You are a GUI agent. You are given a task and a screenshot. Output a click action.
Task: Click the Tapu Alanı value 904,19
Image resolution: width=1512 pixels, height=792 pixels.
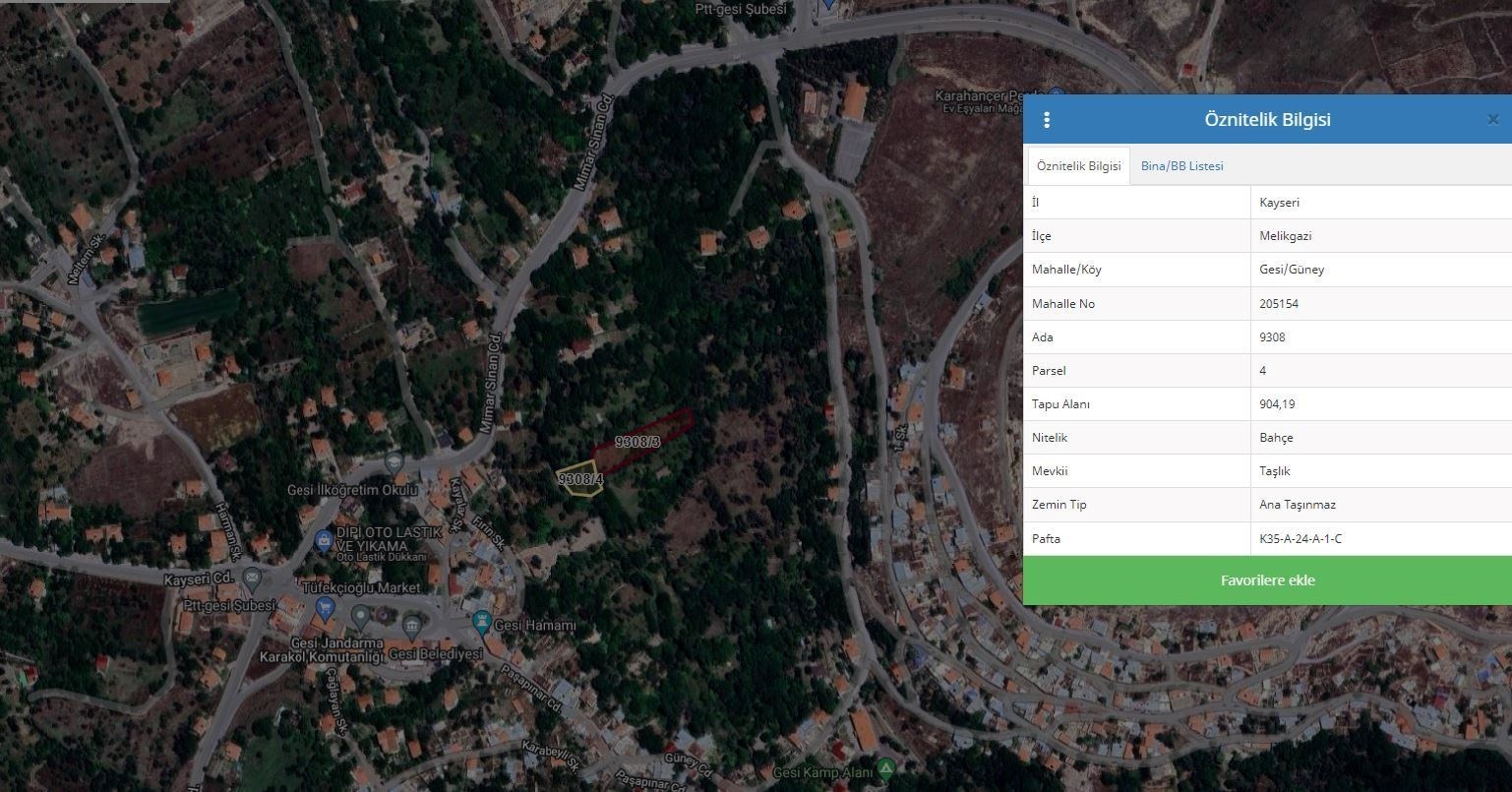coord(1277,404)
